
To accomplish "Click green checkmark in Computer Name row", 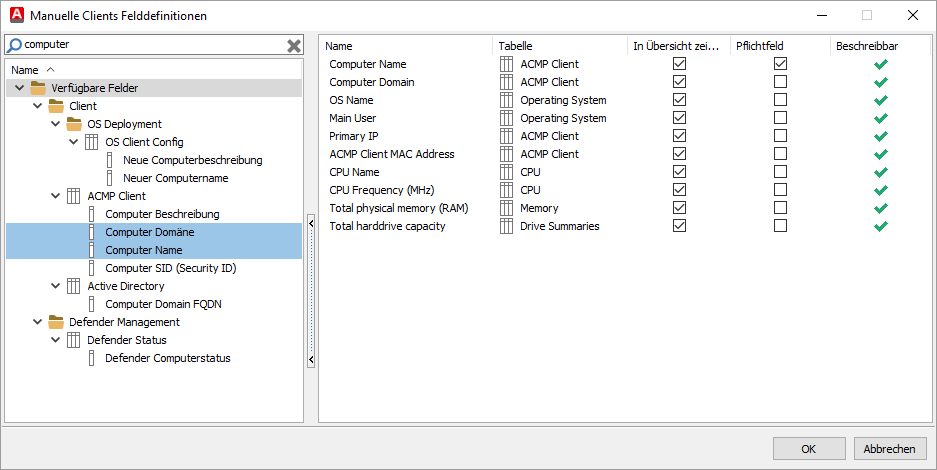I will (880, 64).
